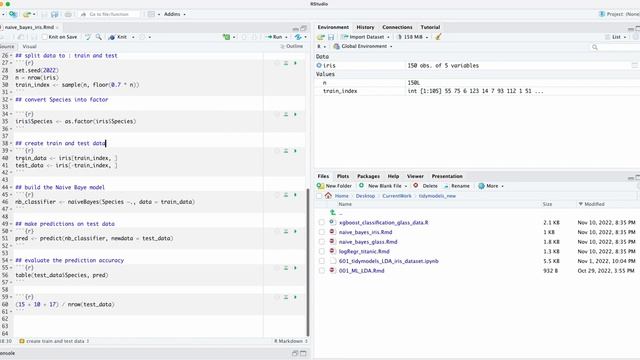
Task: Open the Global Environment dropdown
Action: (x=363, y=47)
